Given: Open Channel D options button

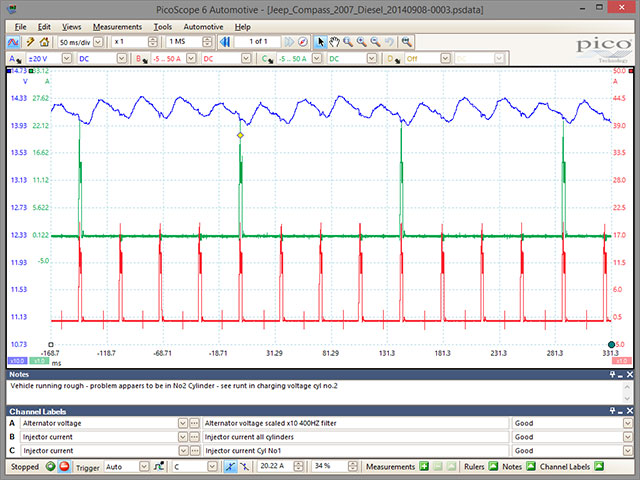Looking at the screenshot, I should [x=393, y=59].
